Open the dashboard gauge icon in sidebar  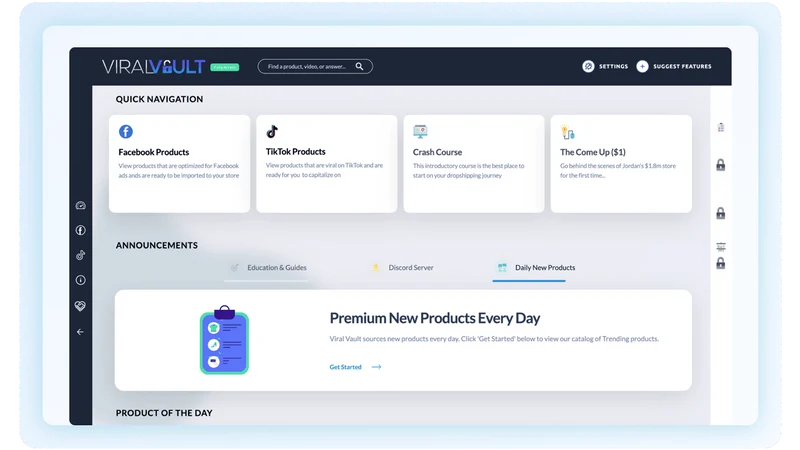point(81,206)
